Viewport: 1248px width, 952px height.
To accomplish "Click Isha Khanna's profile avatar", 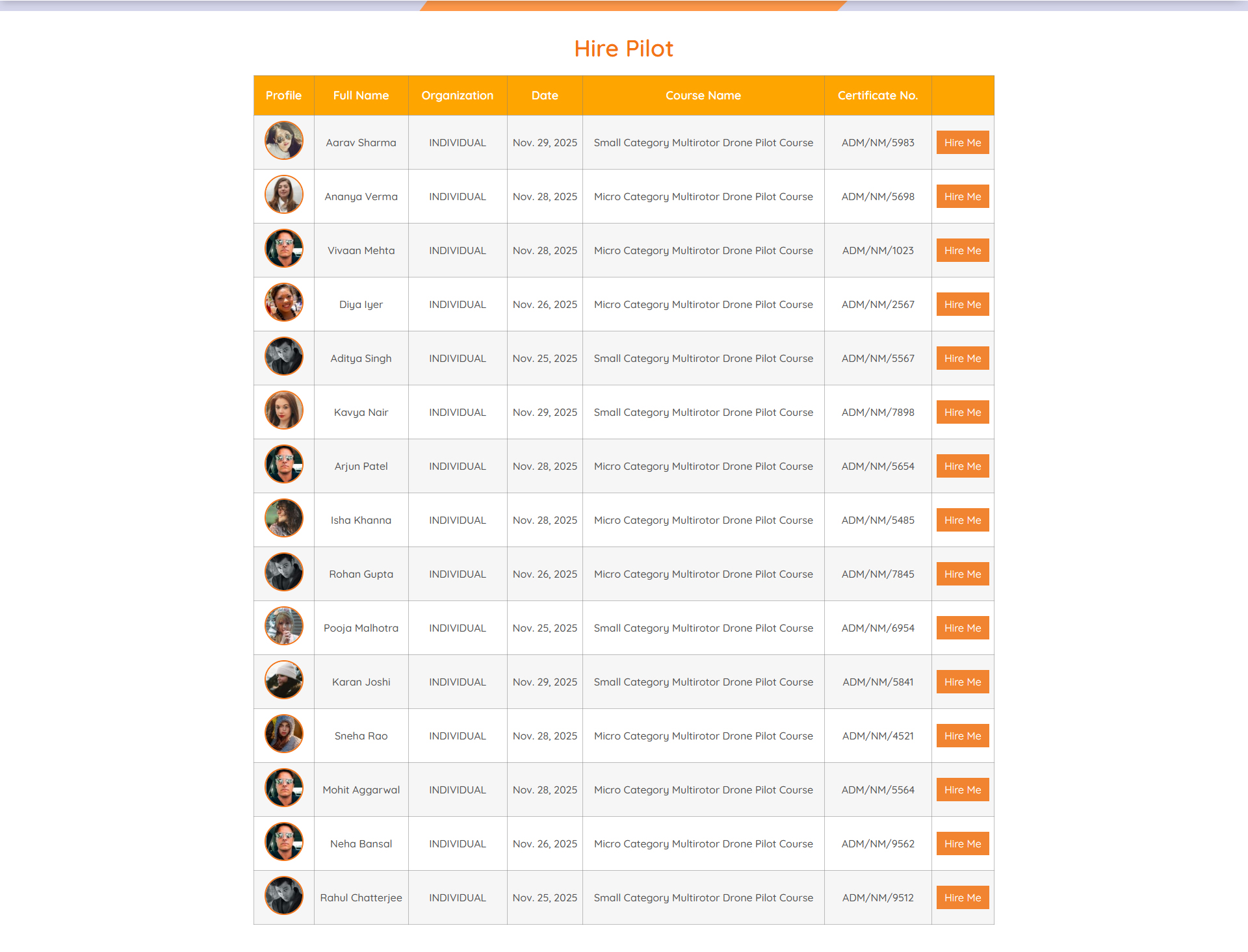I will [284, 519].
